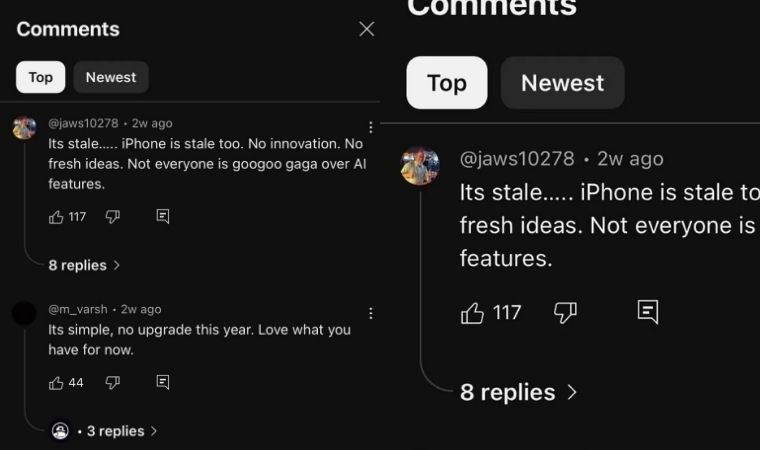The image size is (760, 450).
Task: Dislike the @m_varsh comment
Action: click(x=113, y=382)
